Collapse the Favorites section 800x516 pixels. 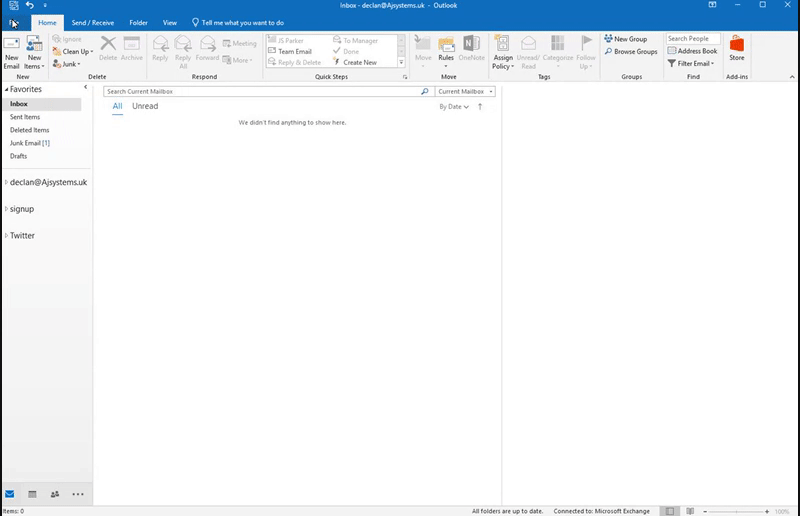tap(7, 89)
